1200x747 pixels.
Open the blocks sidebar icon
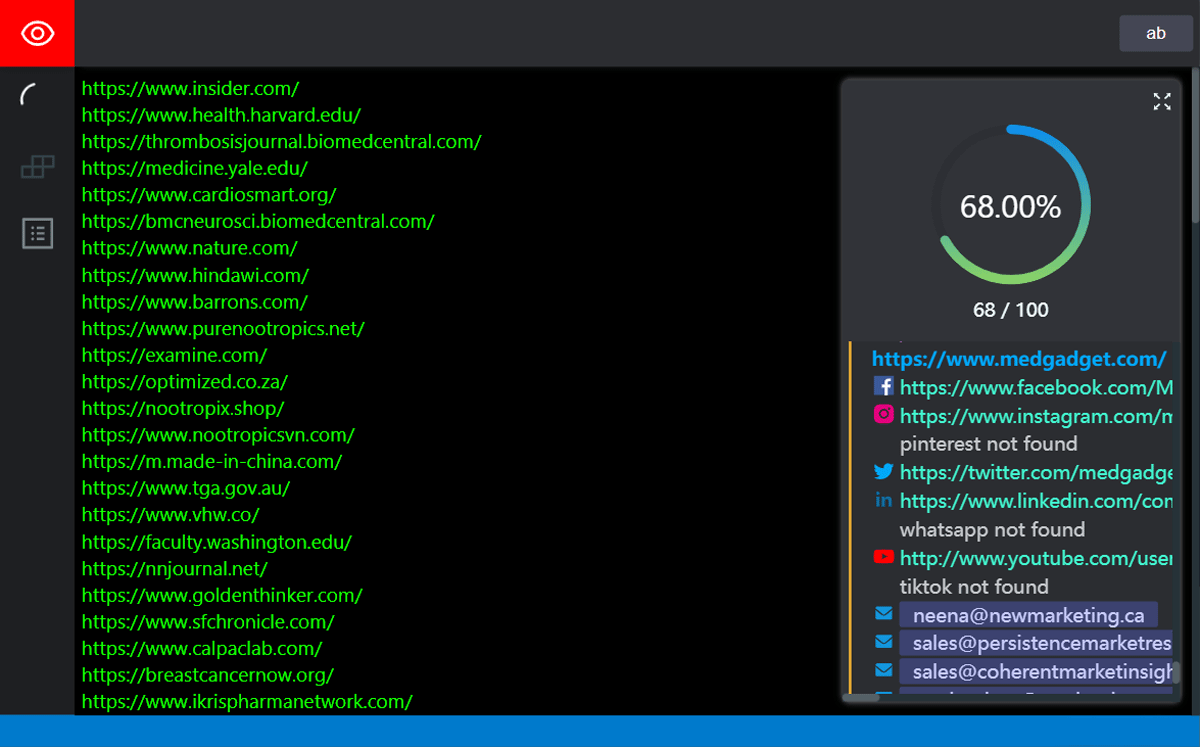click(37, 167)
